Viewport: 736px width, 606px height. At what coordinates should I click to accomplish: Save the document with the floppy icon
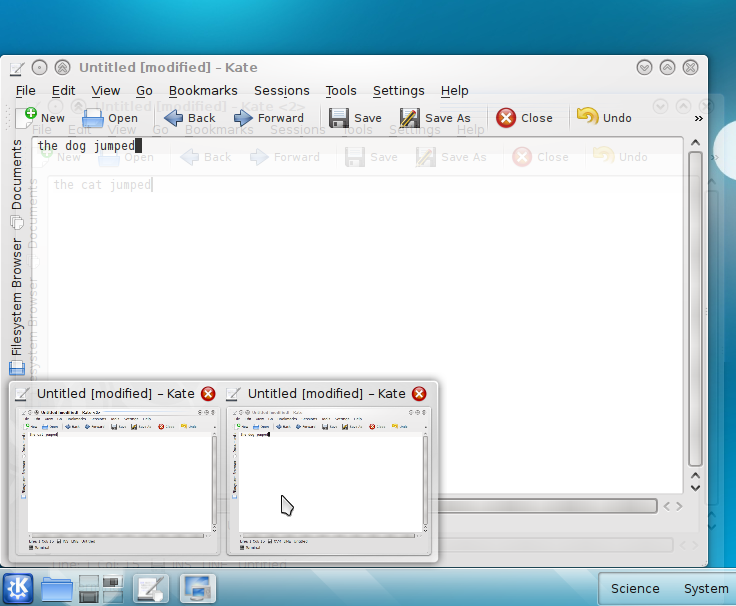(x=338, y=118)
